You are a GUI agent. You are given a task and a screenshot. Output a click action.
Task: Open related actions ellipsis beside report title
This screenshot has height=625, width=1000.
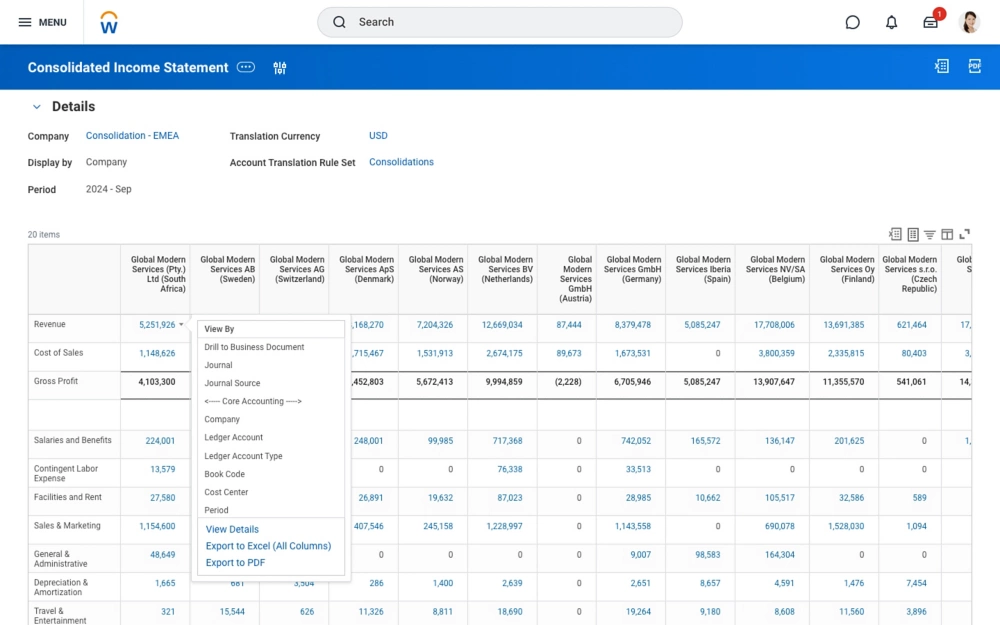(246, 67)
